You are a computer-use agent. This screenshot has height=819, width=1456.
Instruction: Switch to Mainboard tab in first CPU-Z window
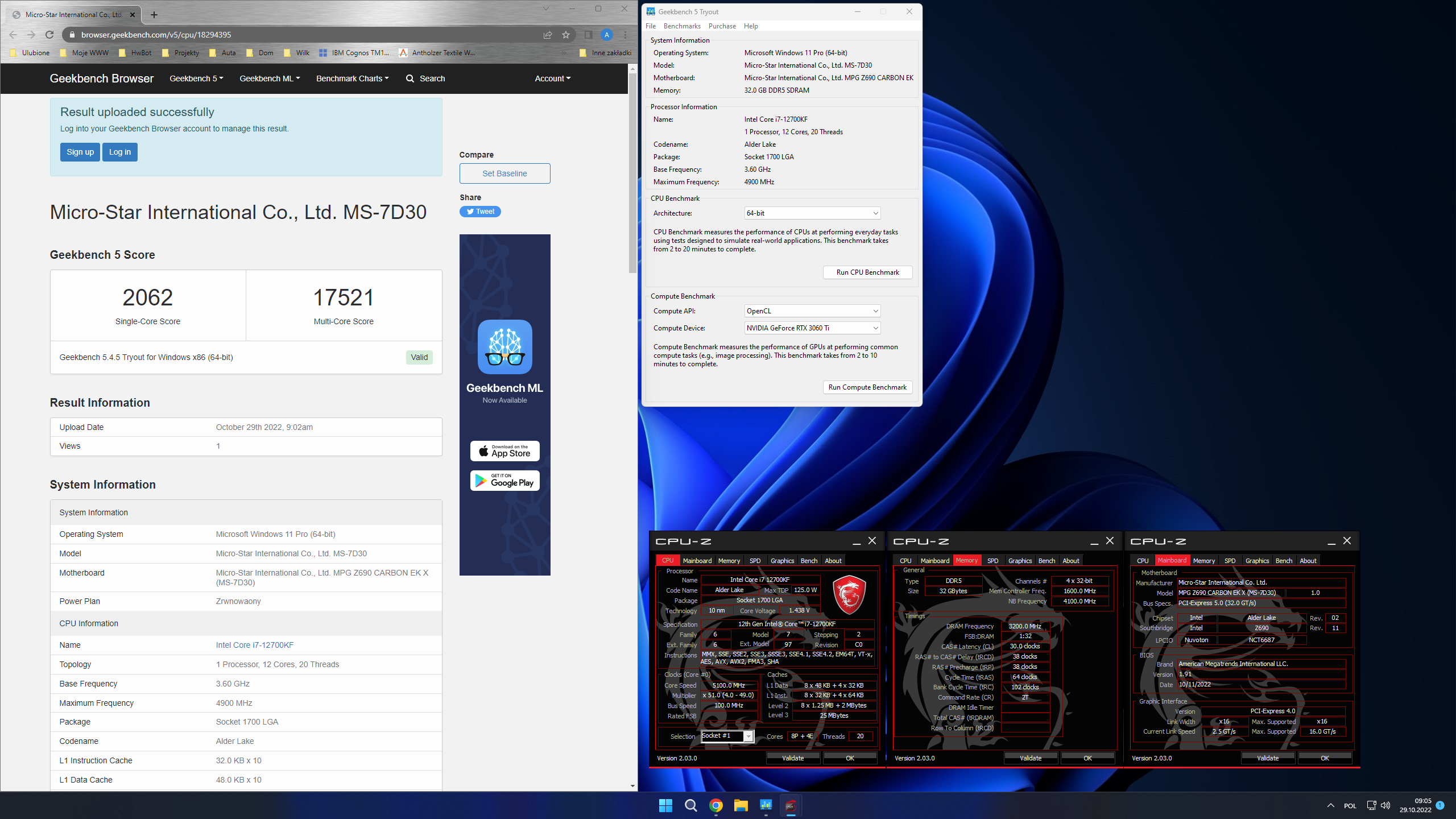coord(697,560)
